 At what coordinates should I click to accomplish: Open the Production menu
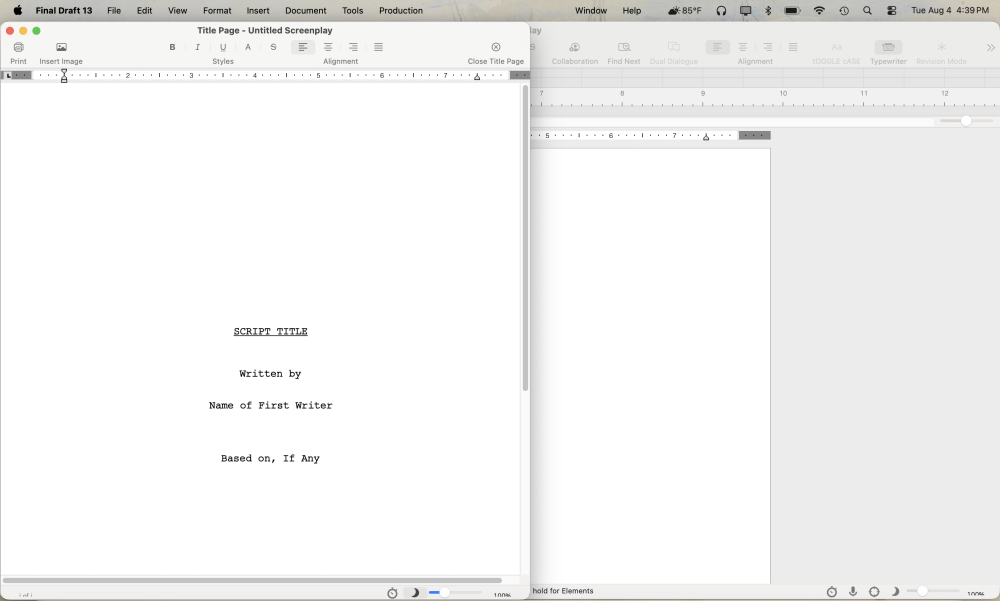[401, 10]
